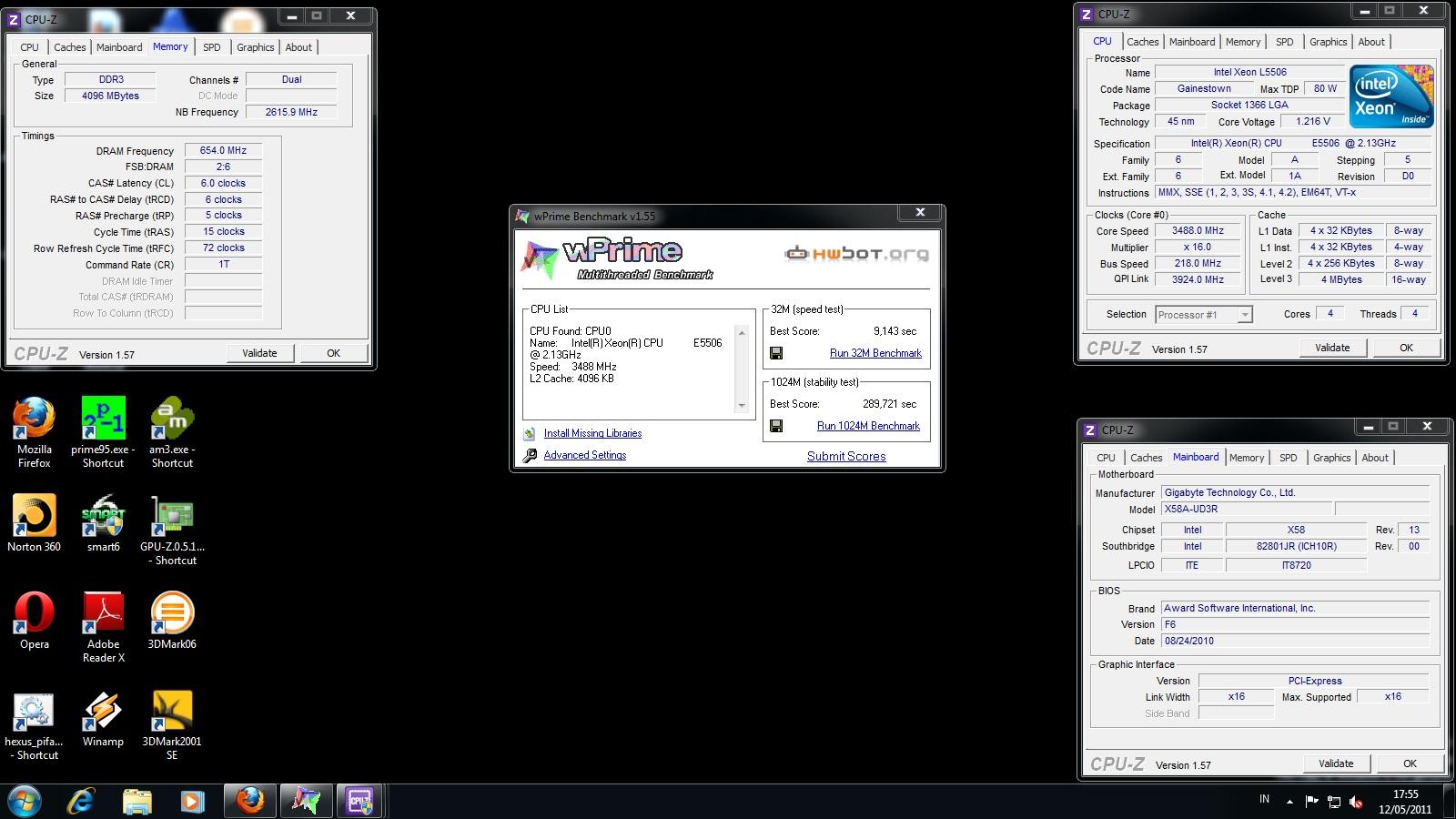Open Action Center flag in system tray
This screenshot has width=1456, height=819.
pyautogui.click(x=1311, y=802)
